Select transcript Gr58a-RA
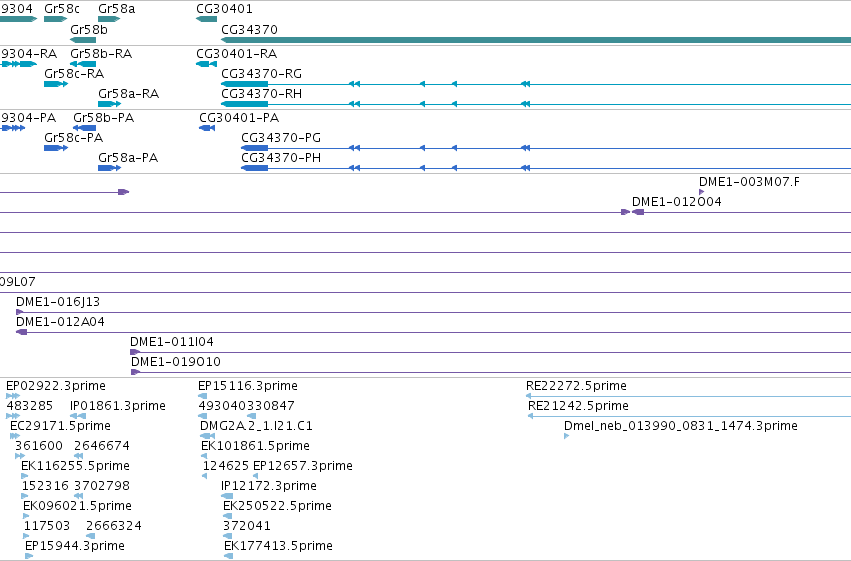This screenshot has height=561, width=851. pos(109,104)
